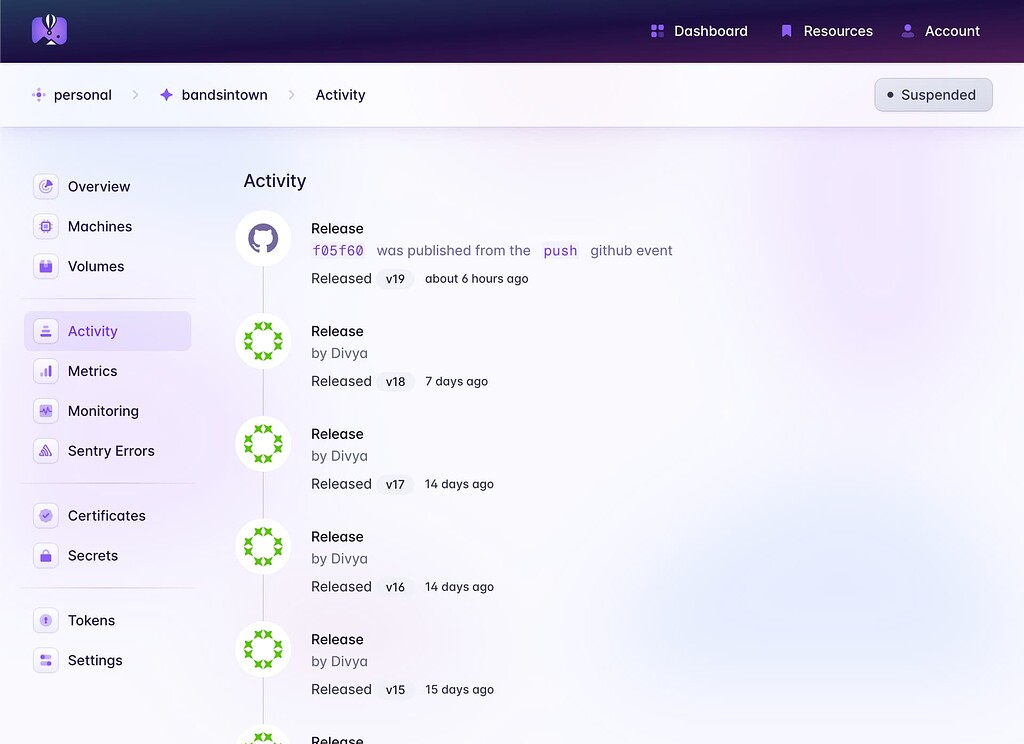Select the Settings icon at sidebar bottom
Image resolution: width=1024 pixels, height=744 pixels.
(x=45, y=660)
